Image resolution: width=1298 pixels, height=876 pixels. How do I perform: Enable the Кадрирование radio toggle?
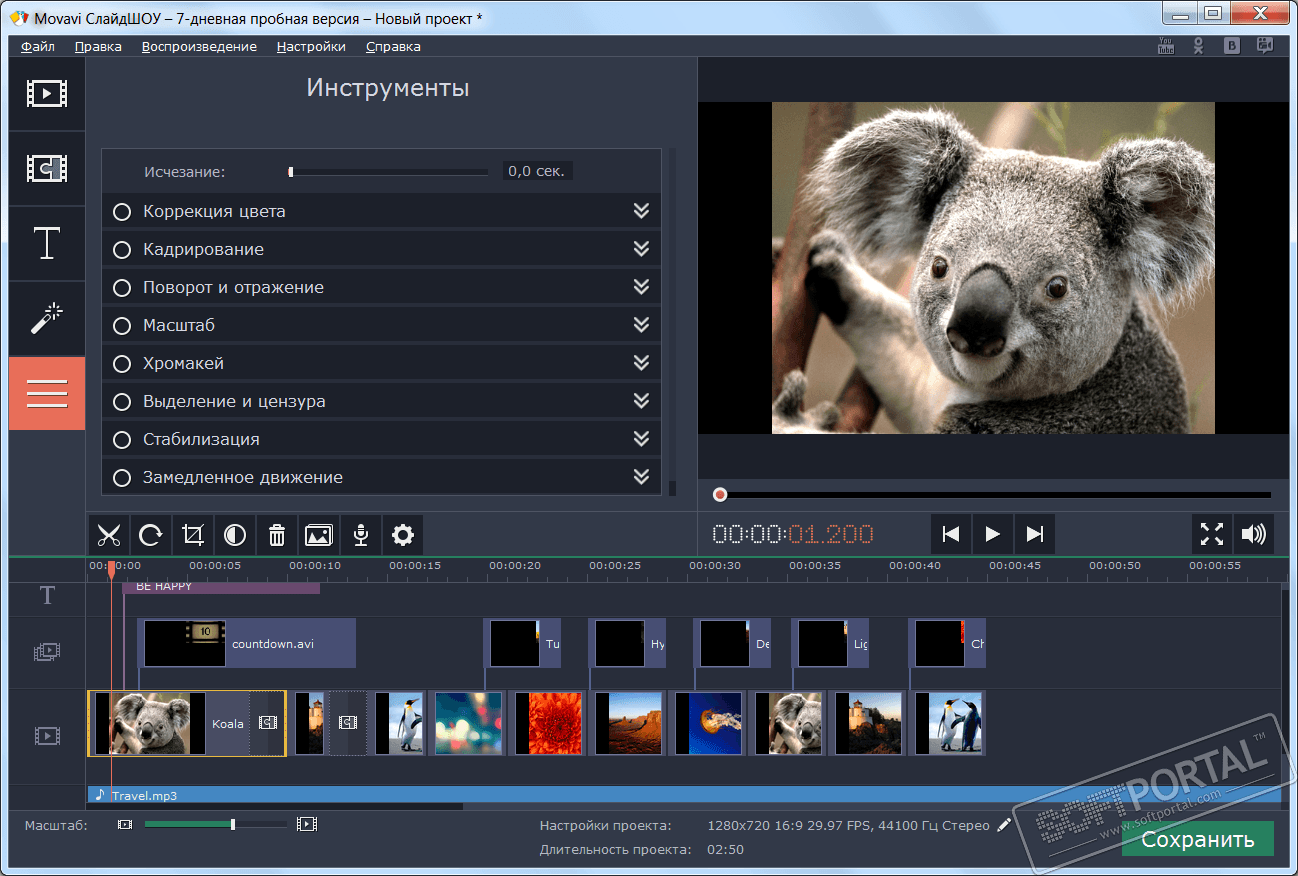[122, 250]
